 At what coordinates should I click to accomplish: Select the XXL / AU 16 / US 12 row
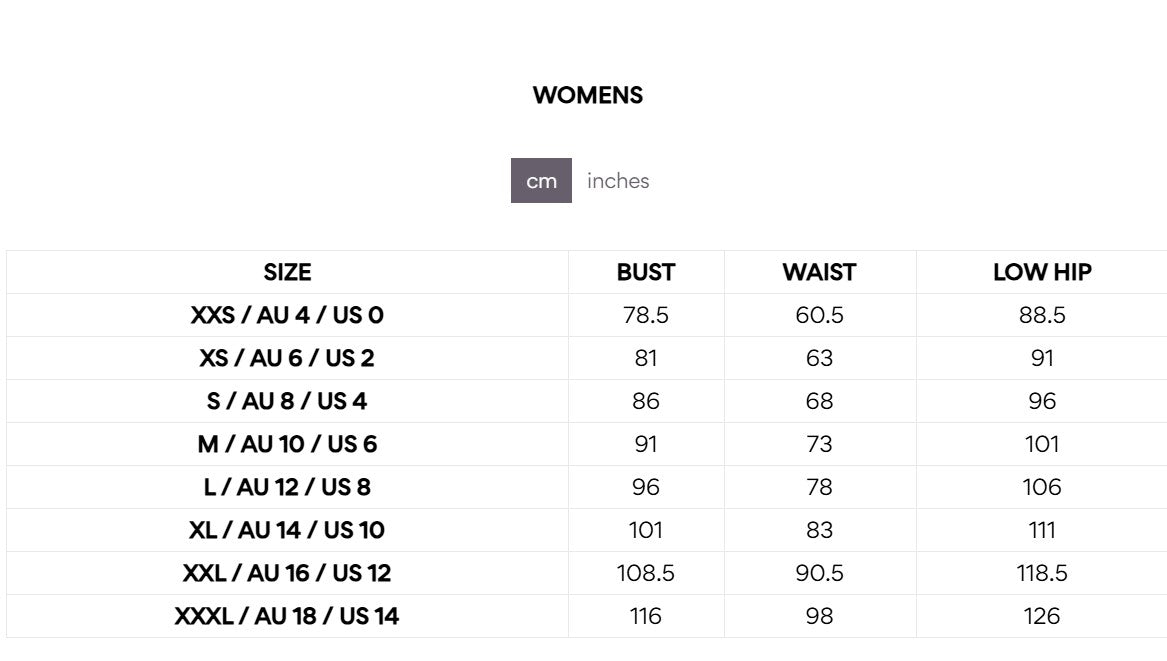pos(287,573)
